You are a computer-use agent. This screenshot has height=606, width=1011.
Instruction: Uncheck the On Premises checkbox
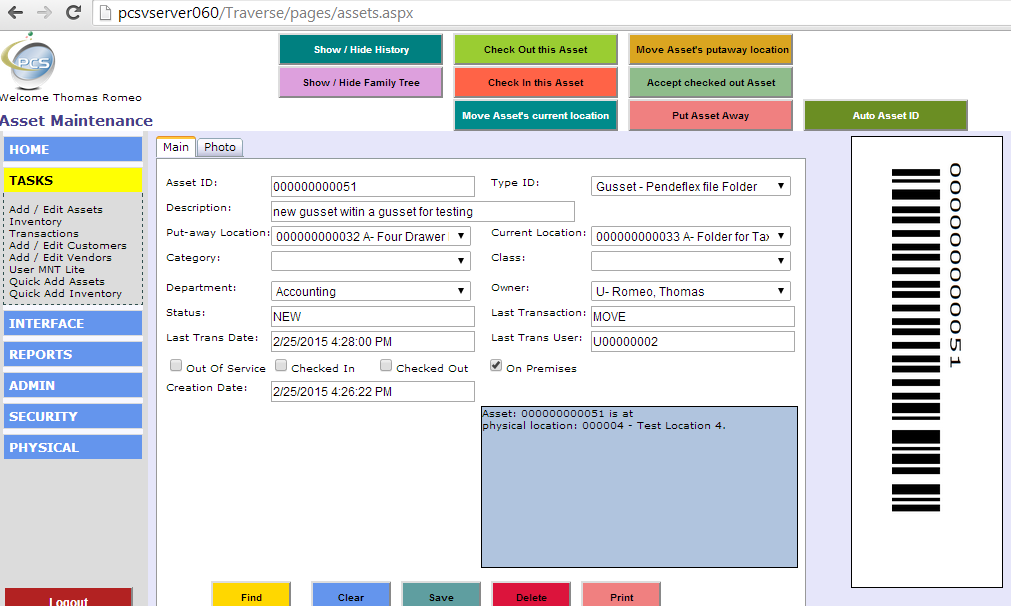(x=496, y=366)
